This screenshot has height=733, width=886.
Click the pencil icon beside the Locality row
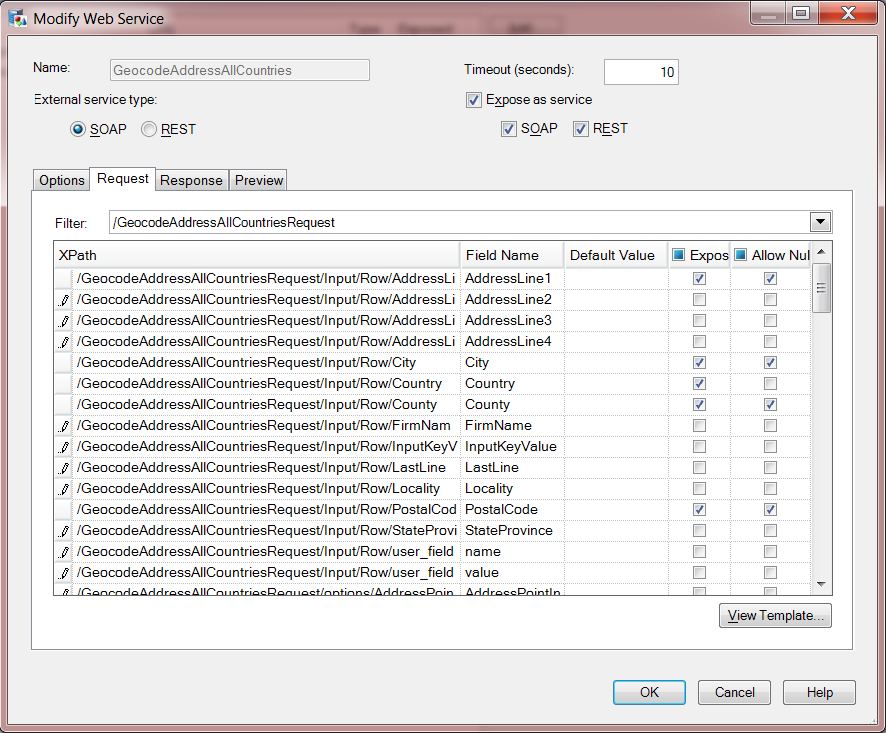64,488
